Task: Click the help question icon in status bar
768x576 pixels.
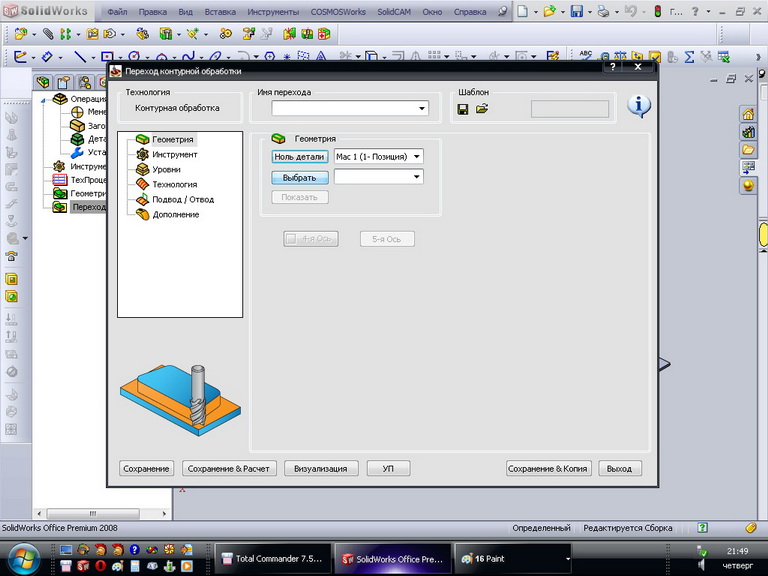Action: [x=703, y=528]
